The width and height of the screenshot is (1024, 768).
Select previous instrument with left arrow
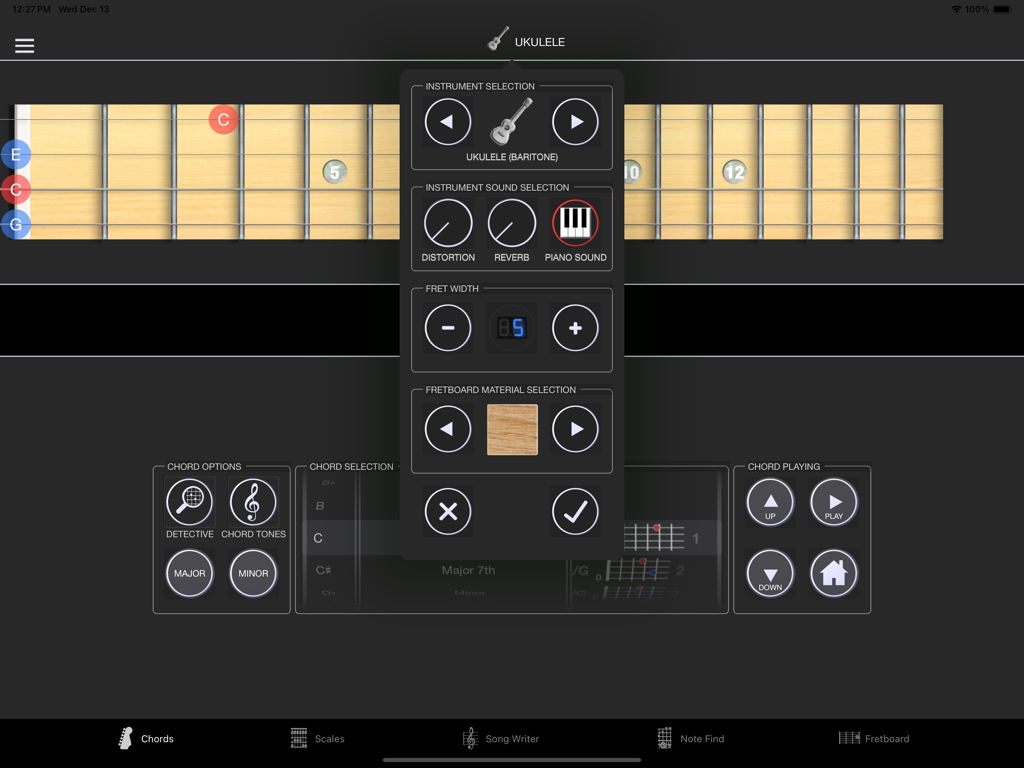[x=447, y=121]
